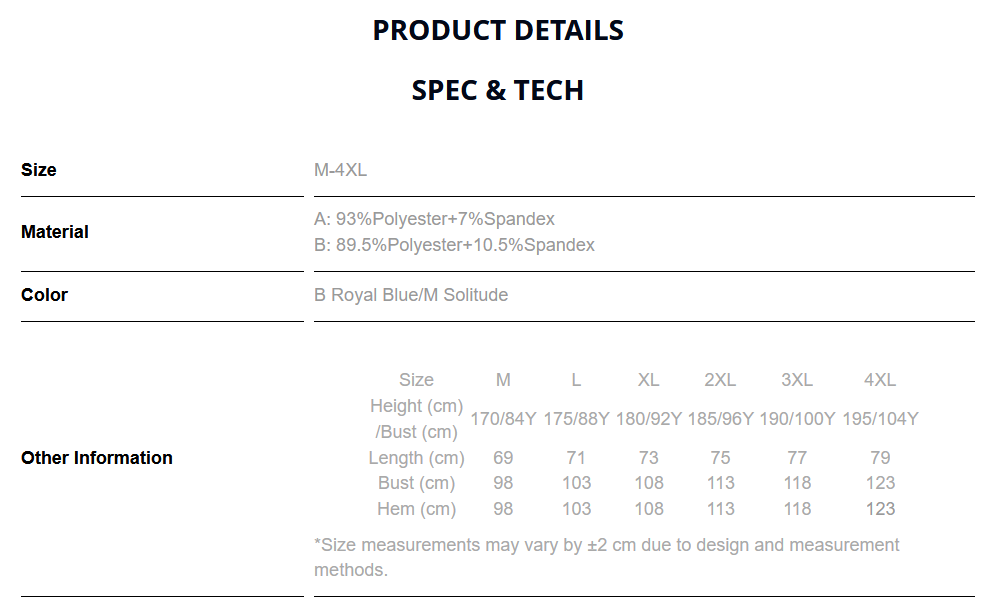Click material B 89.5%Polyester+10.5%Spandex line
995x615 pixels.
click(454, 245)
